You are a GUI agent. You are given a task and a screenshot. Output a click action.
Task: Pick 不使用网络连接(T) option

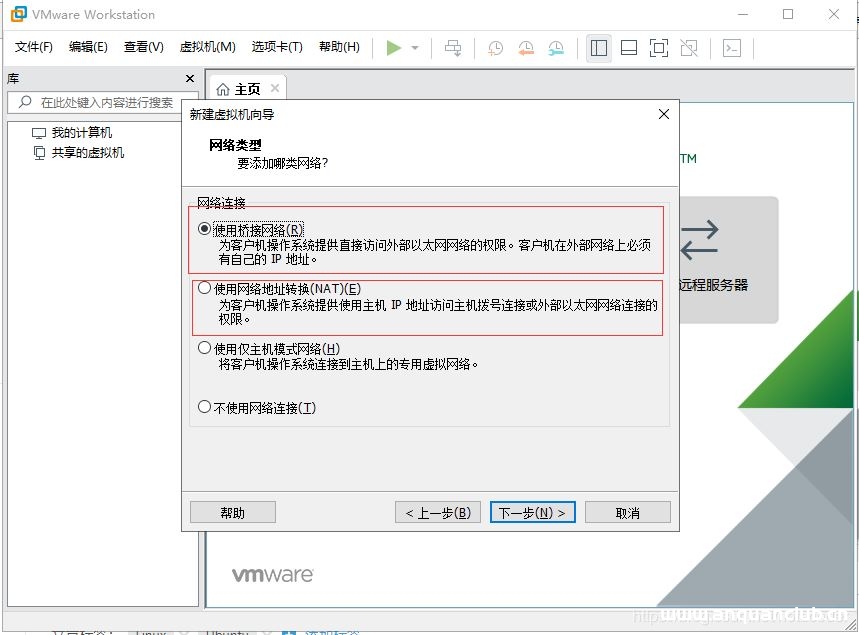click(203, 406)
